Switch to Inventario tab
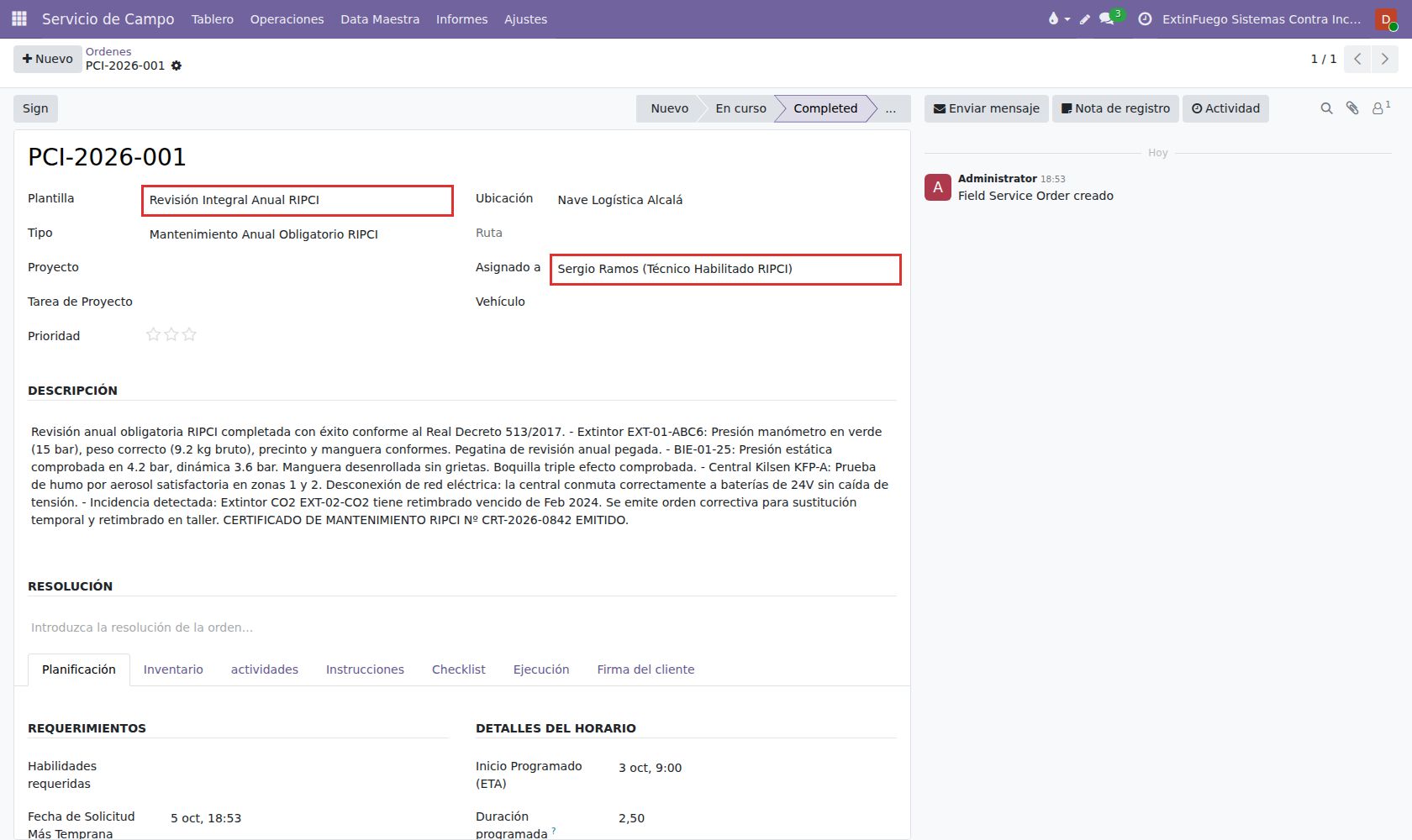 click(173, 669)
